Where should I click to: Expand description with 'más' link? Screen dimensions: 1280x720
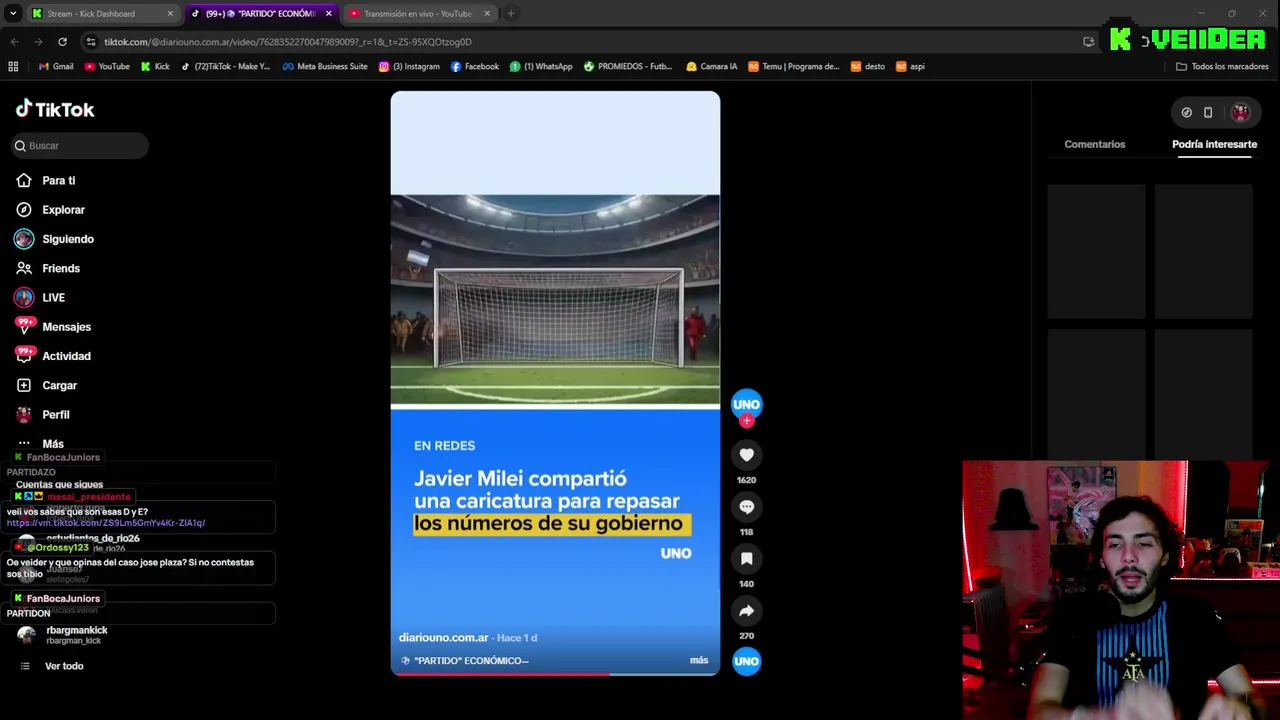pyautogui.click(x=698, y=660)
